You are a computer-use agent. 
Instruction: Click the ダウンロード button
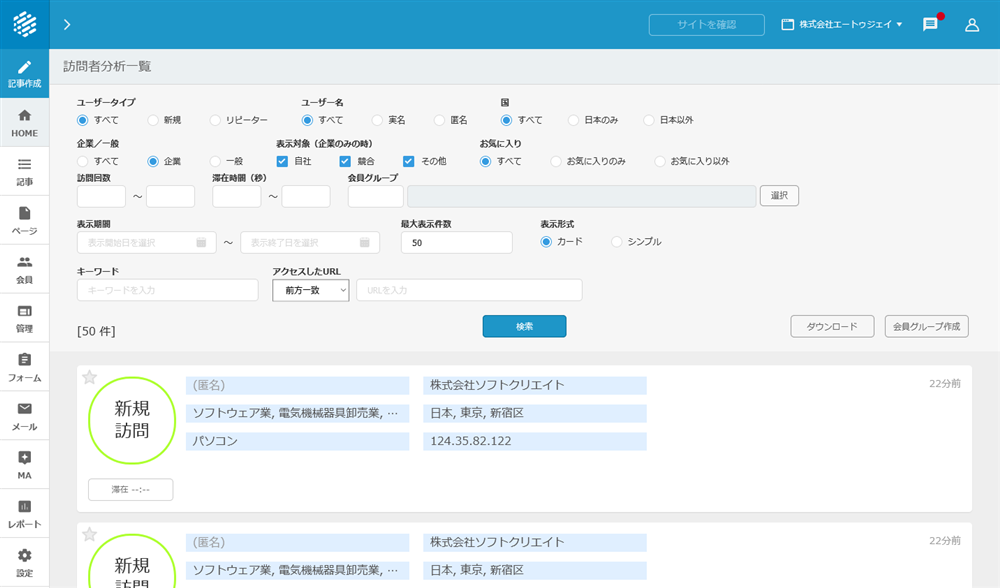tap(832, 327)
